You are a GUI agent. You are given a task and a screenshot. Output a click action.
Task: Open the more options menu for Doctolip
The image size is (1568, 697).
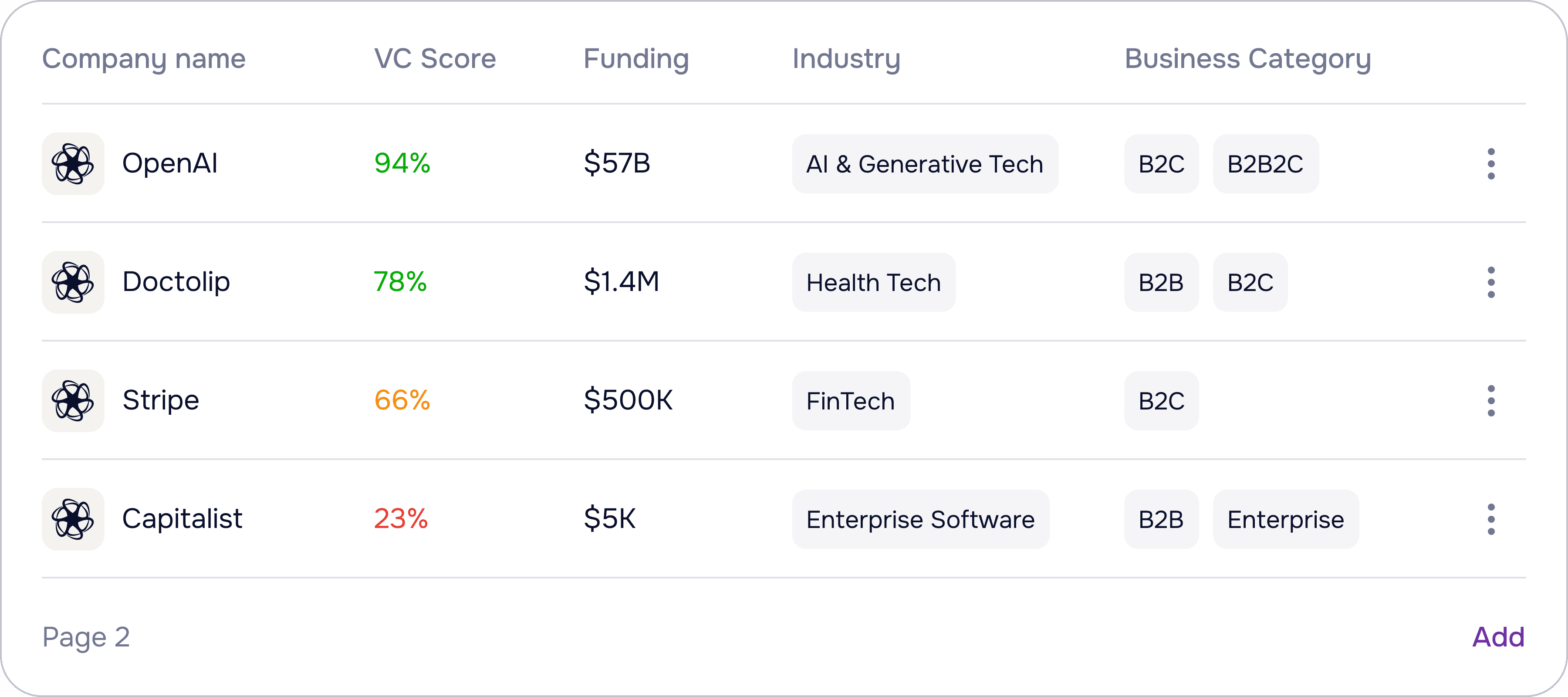click(x=1491, y=282)
